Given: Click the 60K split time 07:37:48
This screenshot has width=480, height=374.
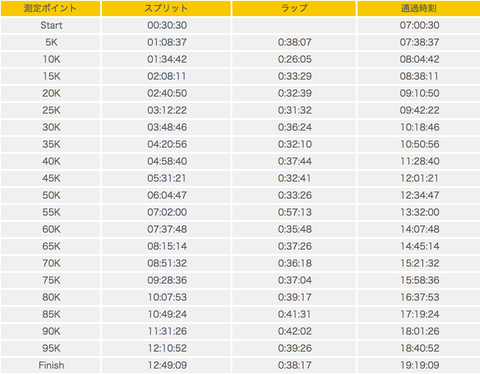Looking at the screenshot, I should click(167, 229).
